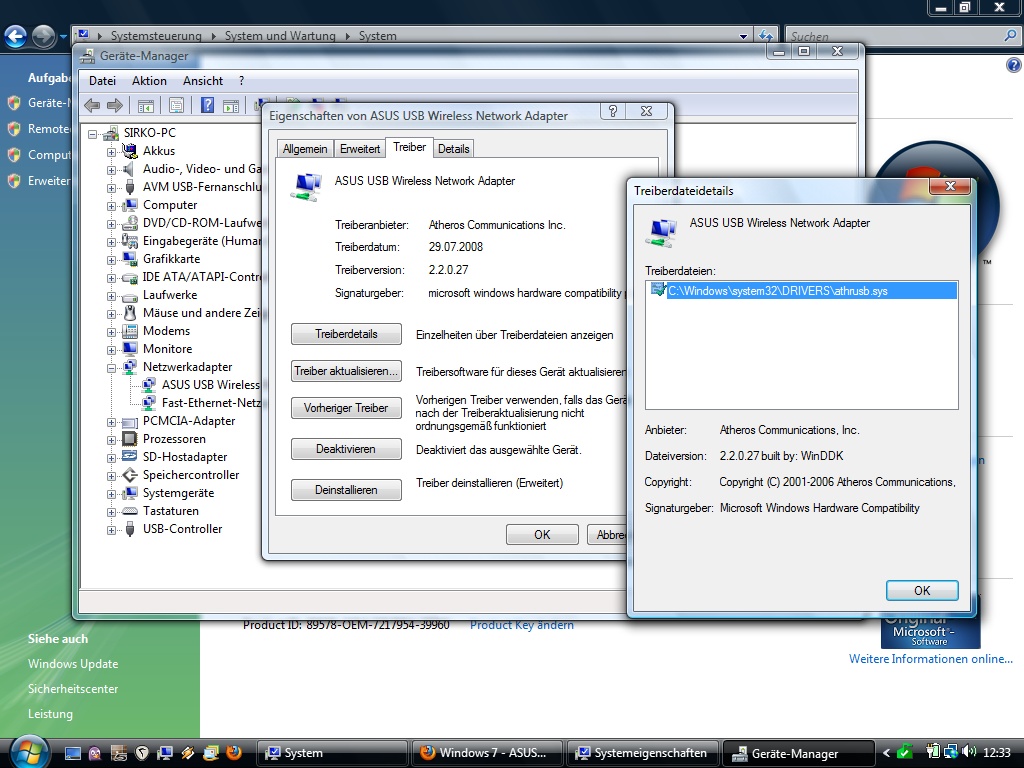The width and height of the screenshot is (1024, 768).
Task: Click OK in Treiberdateidetails dialog
Action: pos(922,590)
